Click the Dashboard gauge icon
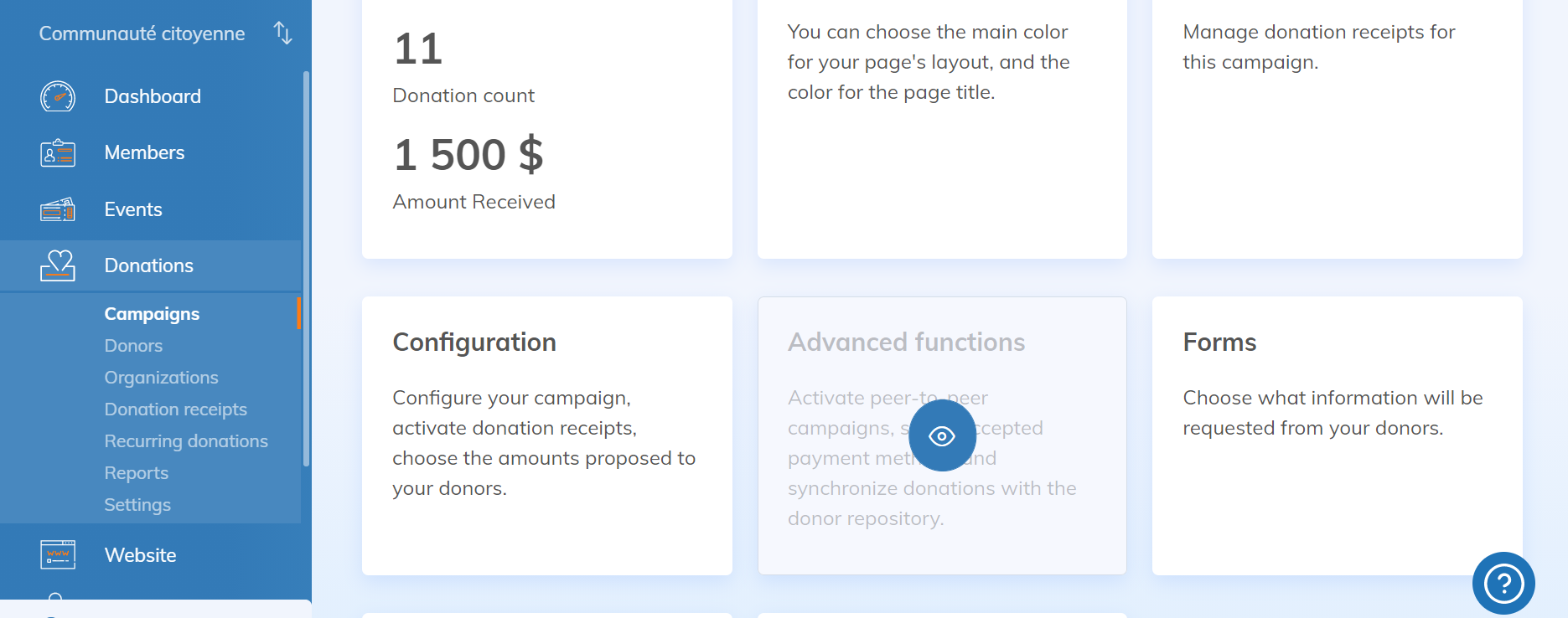Screen dimensions: 1568x618 tap(58, 97)
